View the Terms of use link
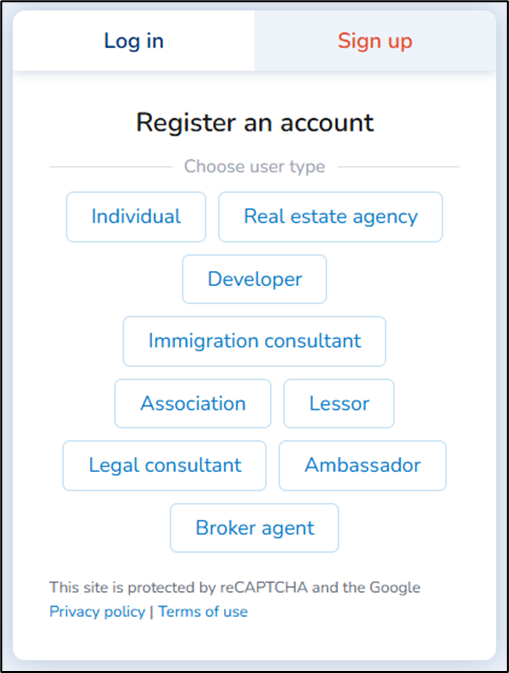 (203, 611)
